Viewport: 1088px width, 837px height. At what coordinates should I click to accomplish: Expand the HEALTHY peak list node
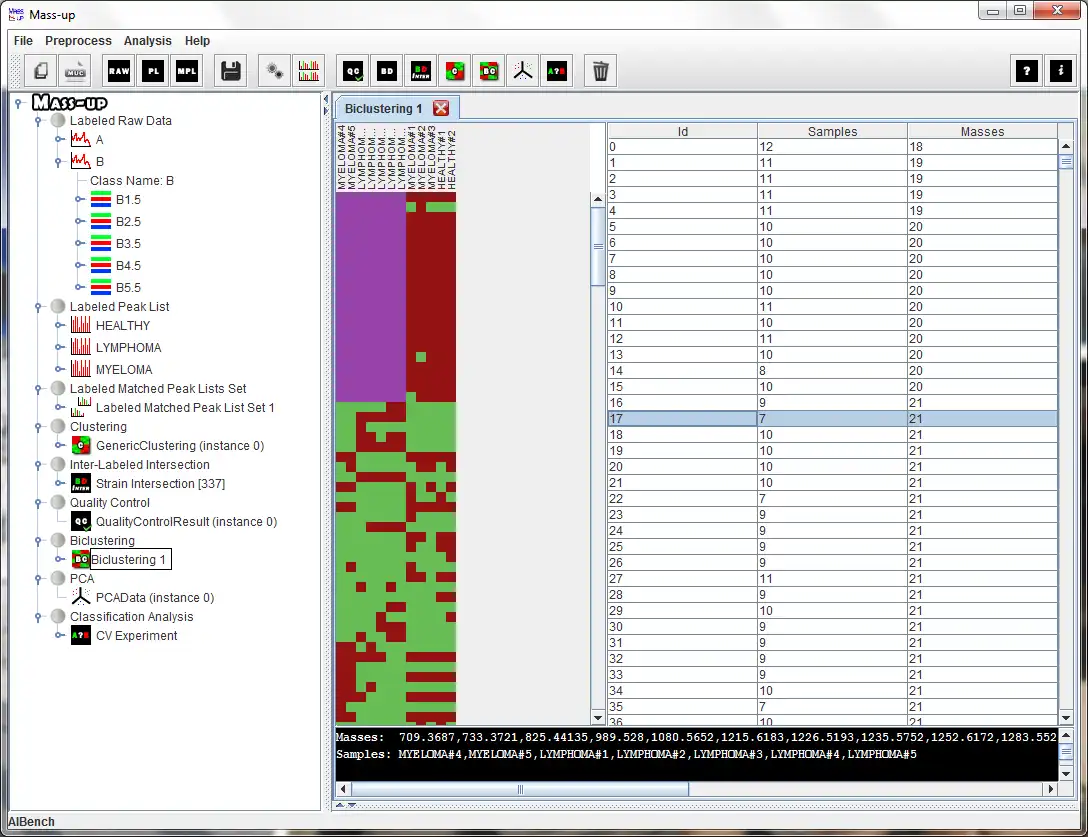click(x=59, y=326)
